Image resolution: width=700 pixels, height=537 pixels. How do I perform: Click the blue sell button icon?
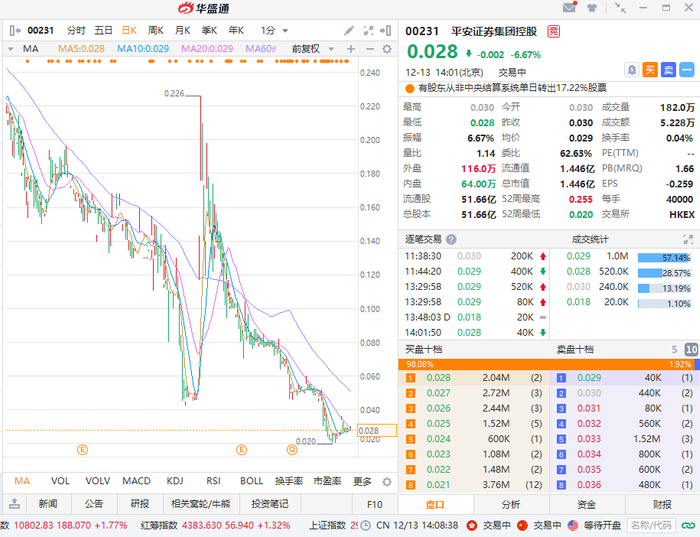tap(668, 70)
